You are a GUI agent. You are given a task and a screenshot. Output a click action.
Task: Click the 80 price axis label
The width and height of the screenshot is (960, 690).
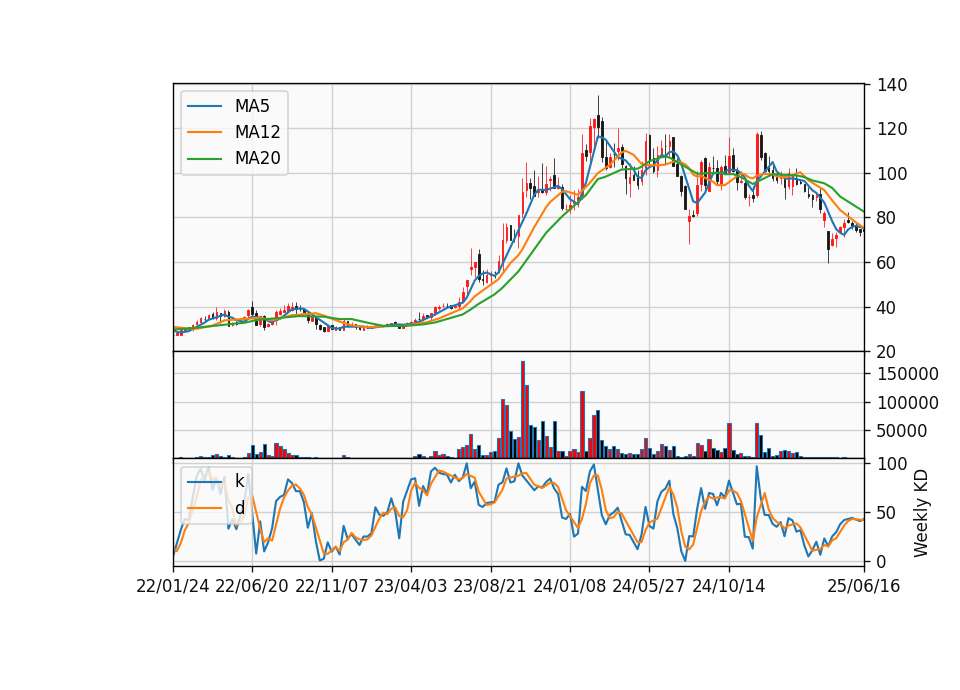coord(887,219)
